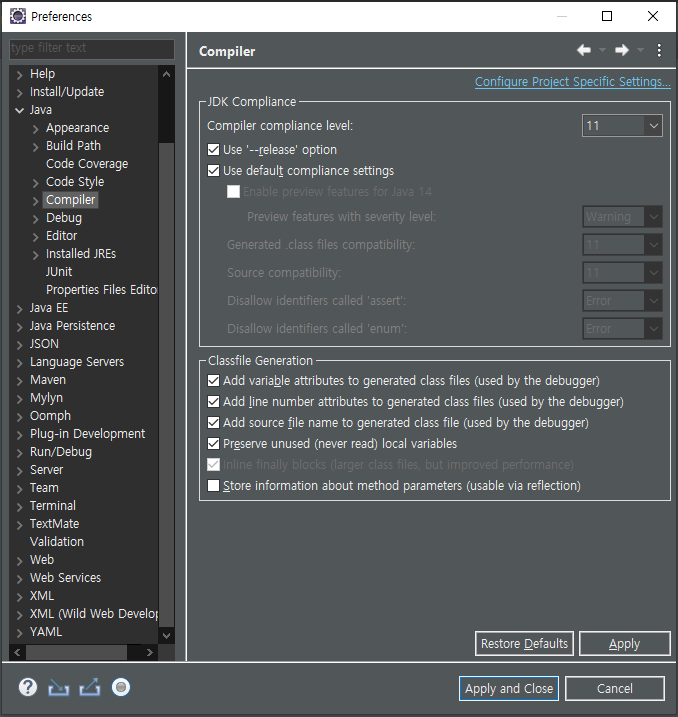Image resolution: width=678 pixels, height=717 pixels.
Task: Open the Compiler compliance level dropdown
Action: tap(622, 125)
